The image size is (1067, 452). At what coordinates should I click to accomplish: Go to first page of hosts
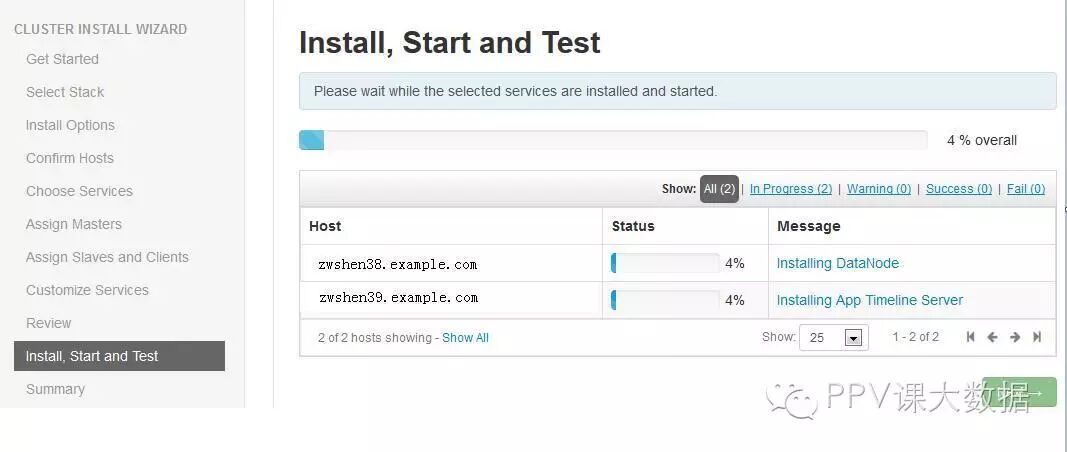[x=970, y=337]
